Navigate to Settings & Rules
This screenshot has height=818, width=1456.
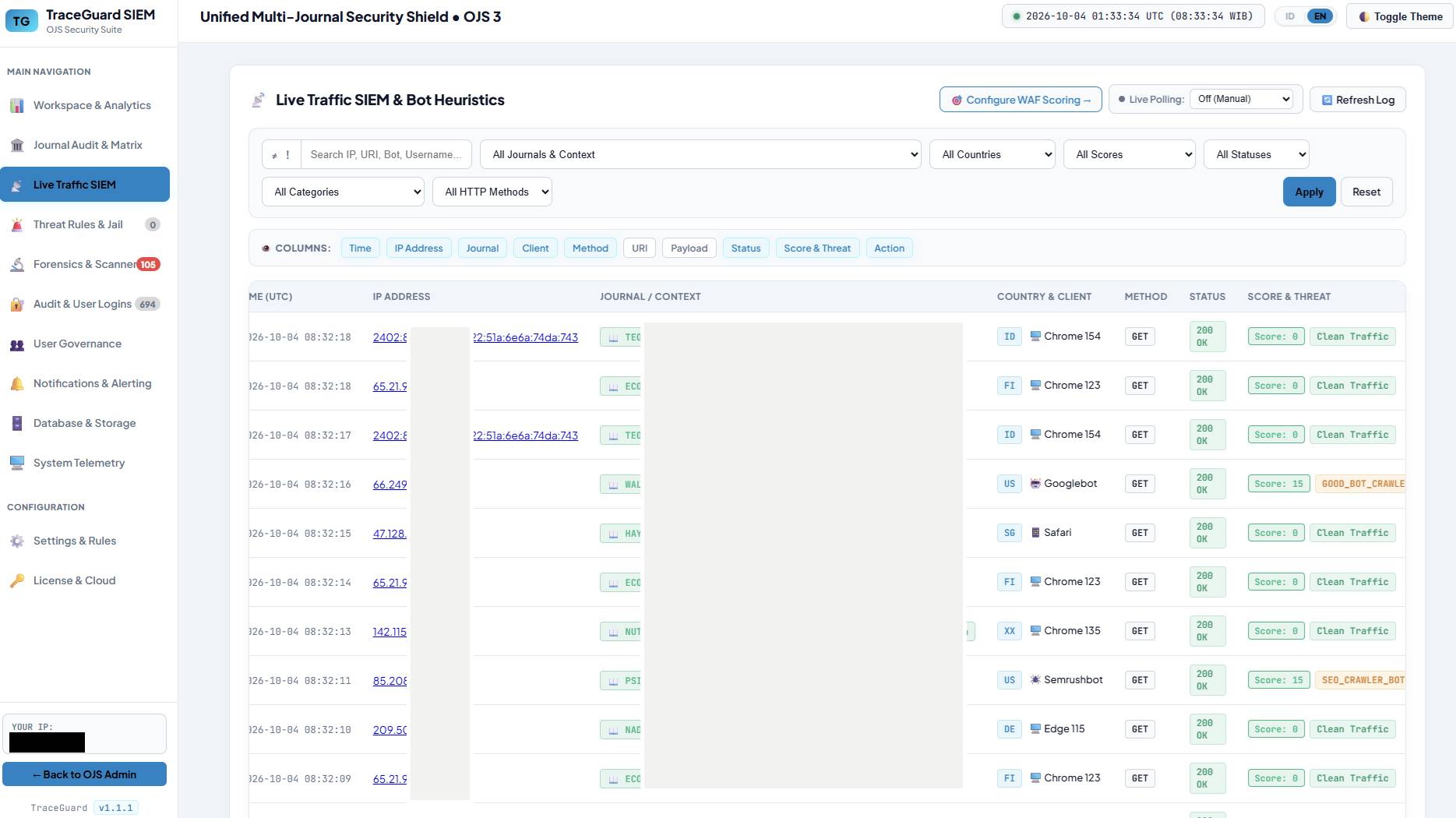[85, 541]
